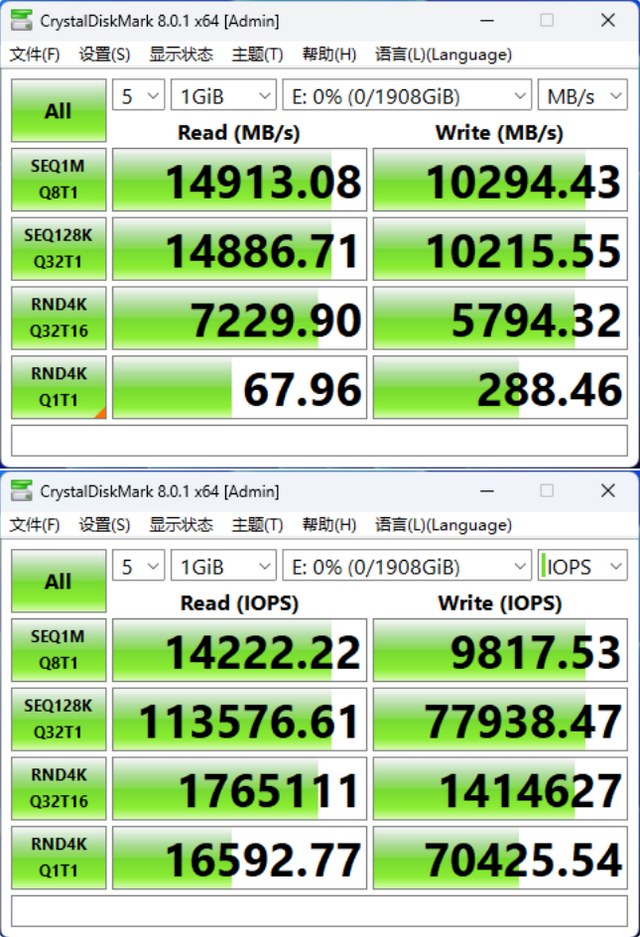The height and width of the screenshot is (937, 640).
Task: Start RND4K Q1T1 test in bottom window
Action: click(59, 858)
